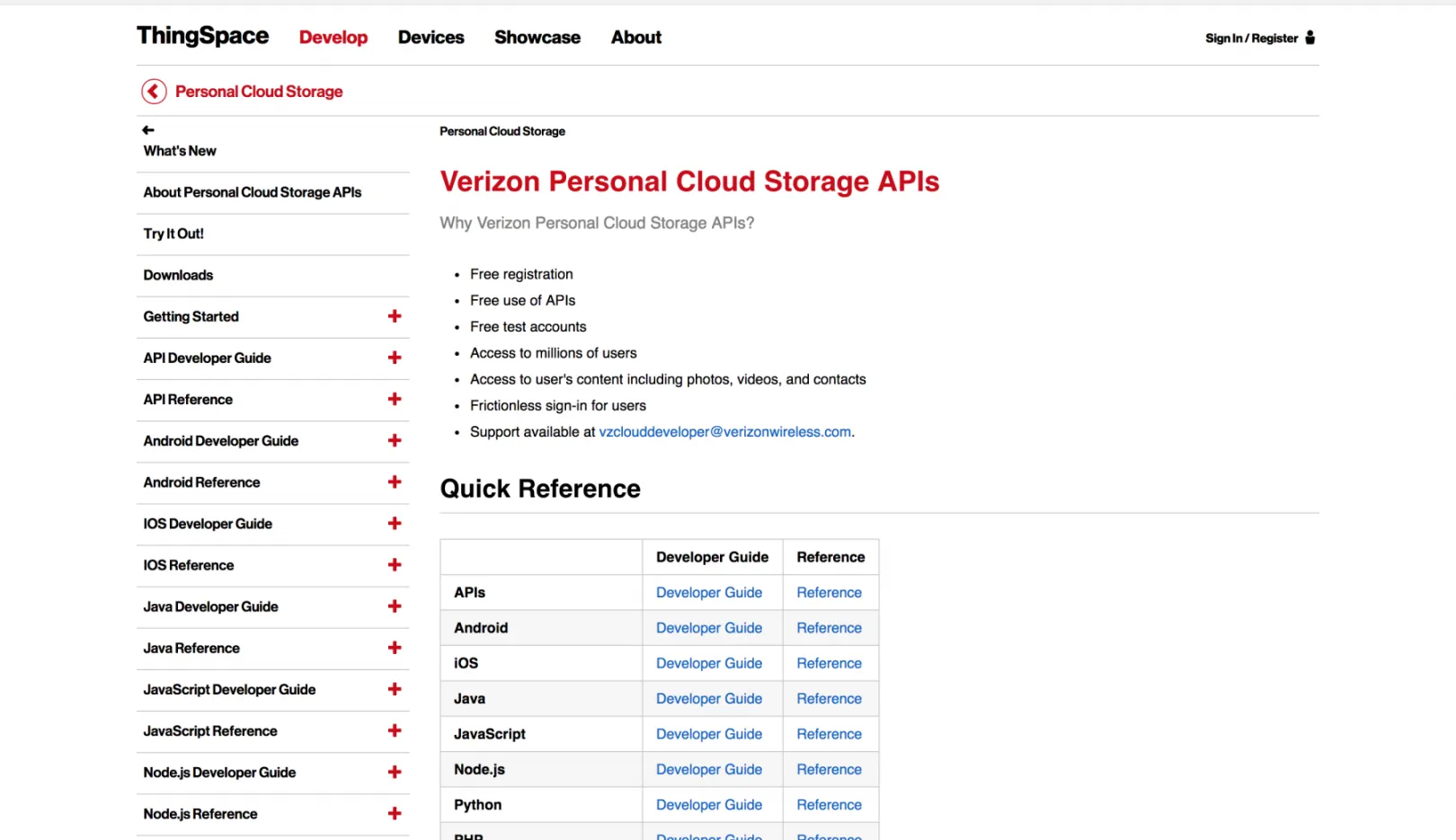Open the Python Reference link in table
Viewport: 1456px width, 840px height.
829,805
